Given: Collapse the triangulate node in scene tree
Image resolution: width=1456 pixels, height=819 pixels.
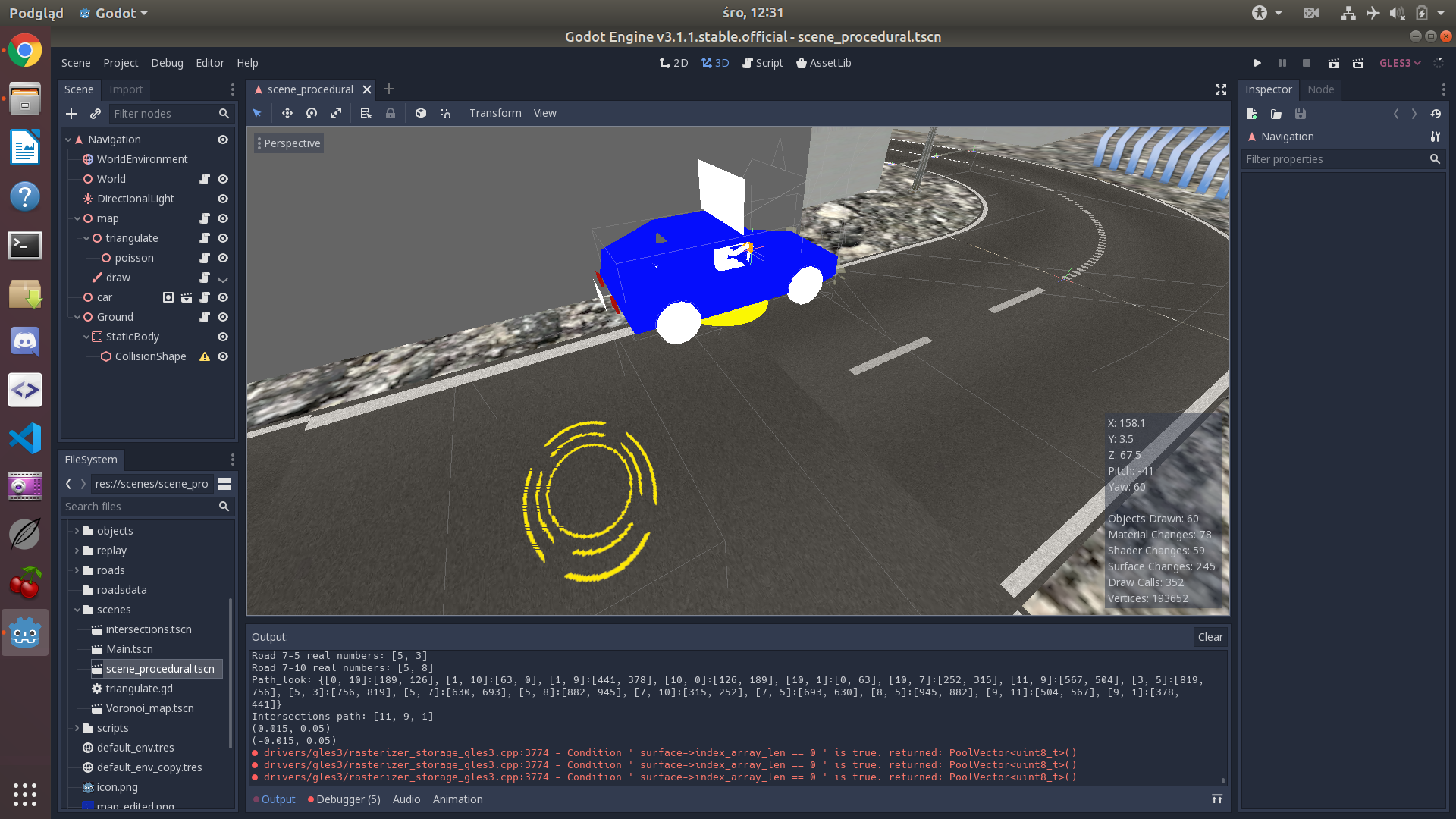Looking at the screenshot, I should [x=86, y=238].
